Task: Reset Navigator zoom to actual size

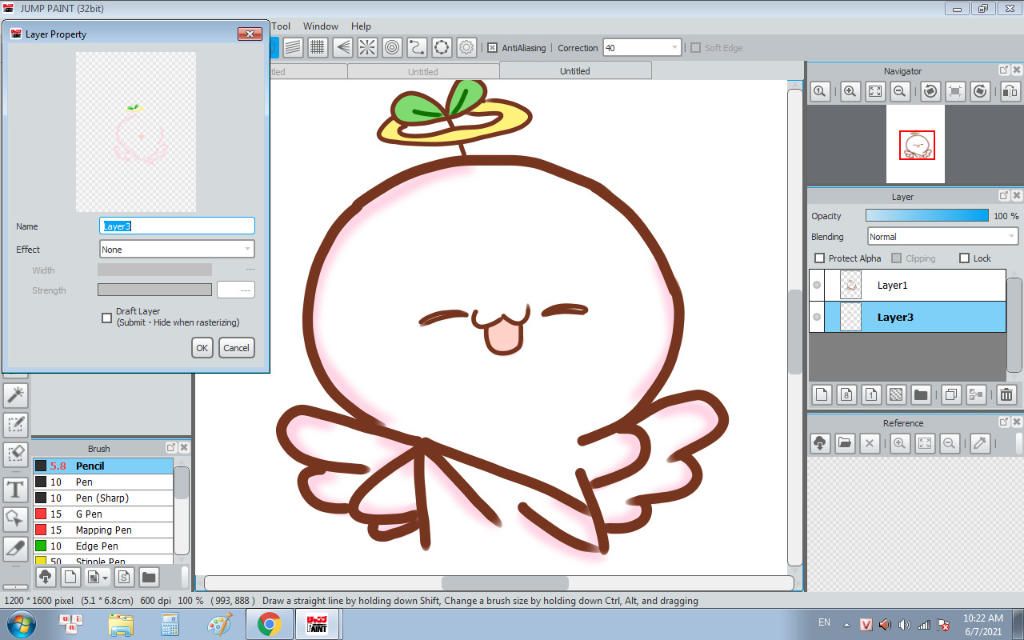Action: 820,91
